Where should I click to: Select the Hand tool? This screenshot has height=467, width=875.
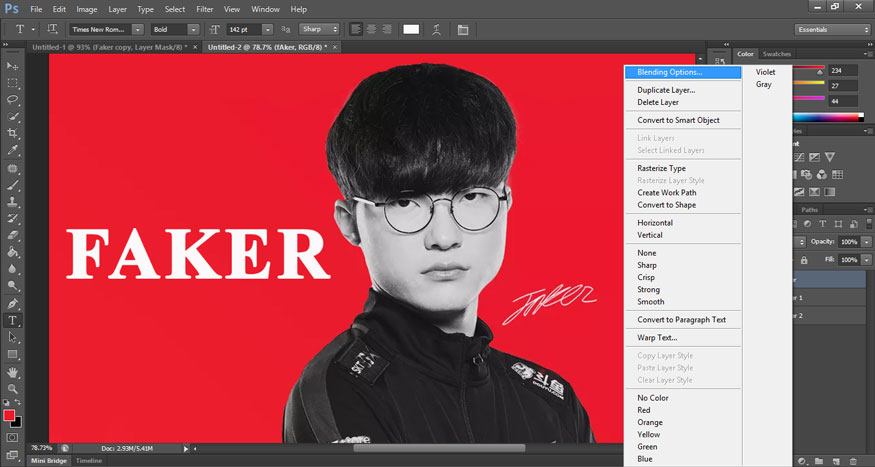[12, 372]
